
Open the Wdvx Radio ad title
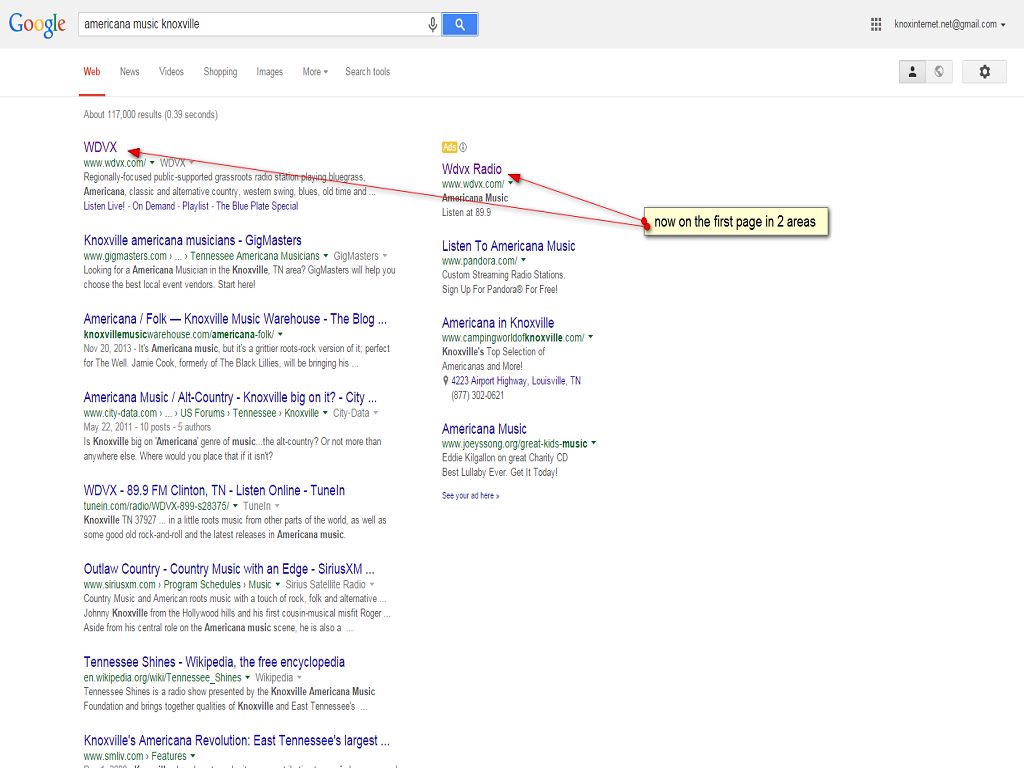point(472,168)
